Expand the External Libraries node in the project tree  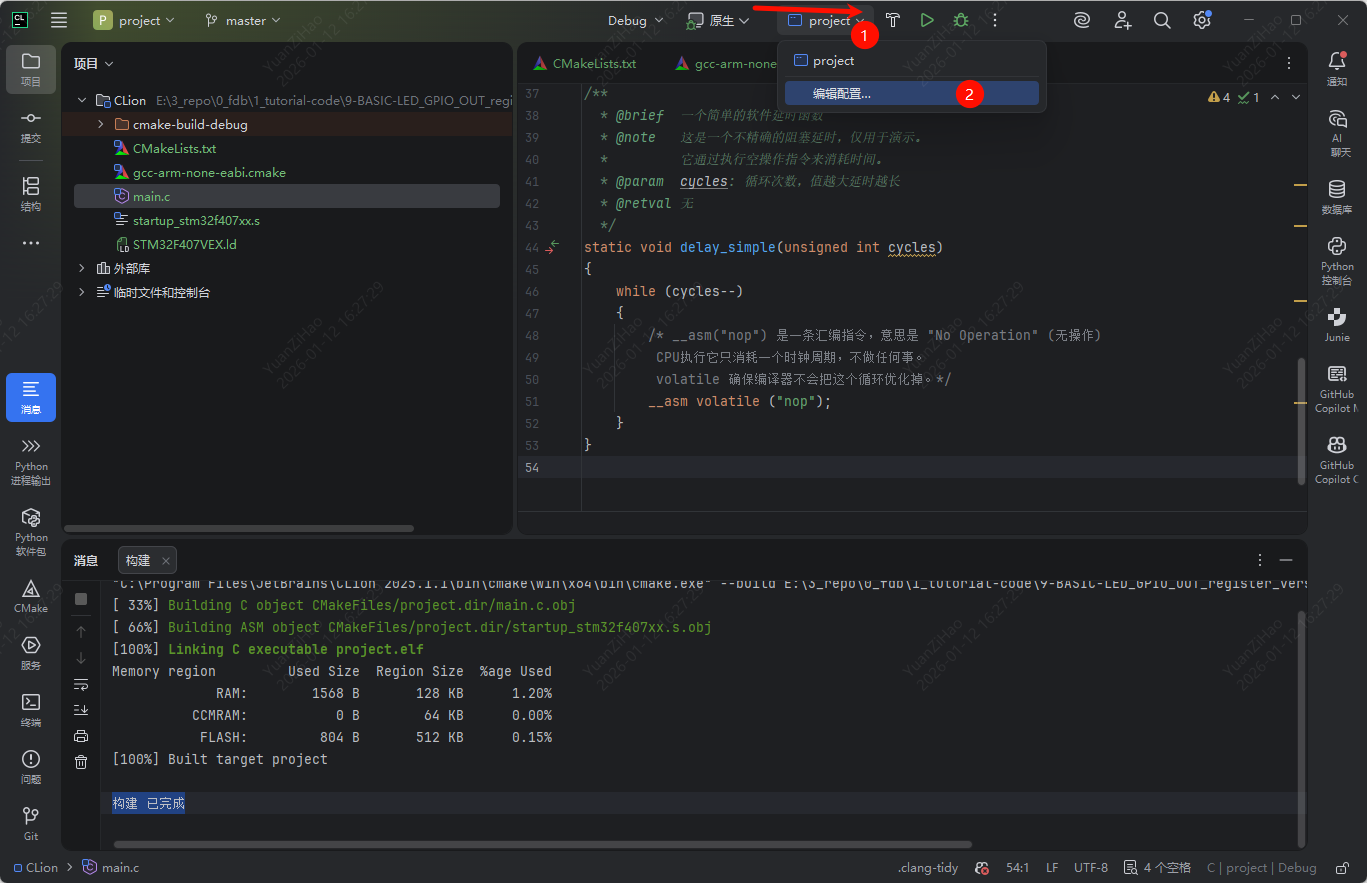click(x=82, y=269)
